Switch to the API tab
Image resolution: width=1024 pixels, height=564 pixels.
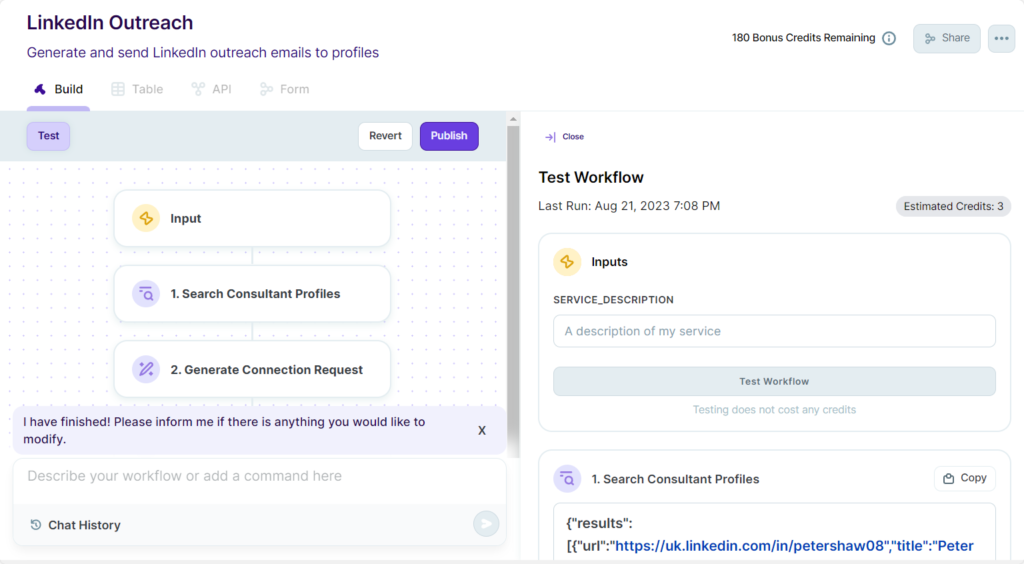pos(211,89)
